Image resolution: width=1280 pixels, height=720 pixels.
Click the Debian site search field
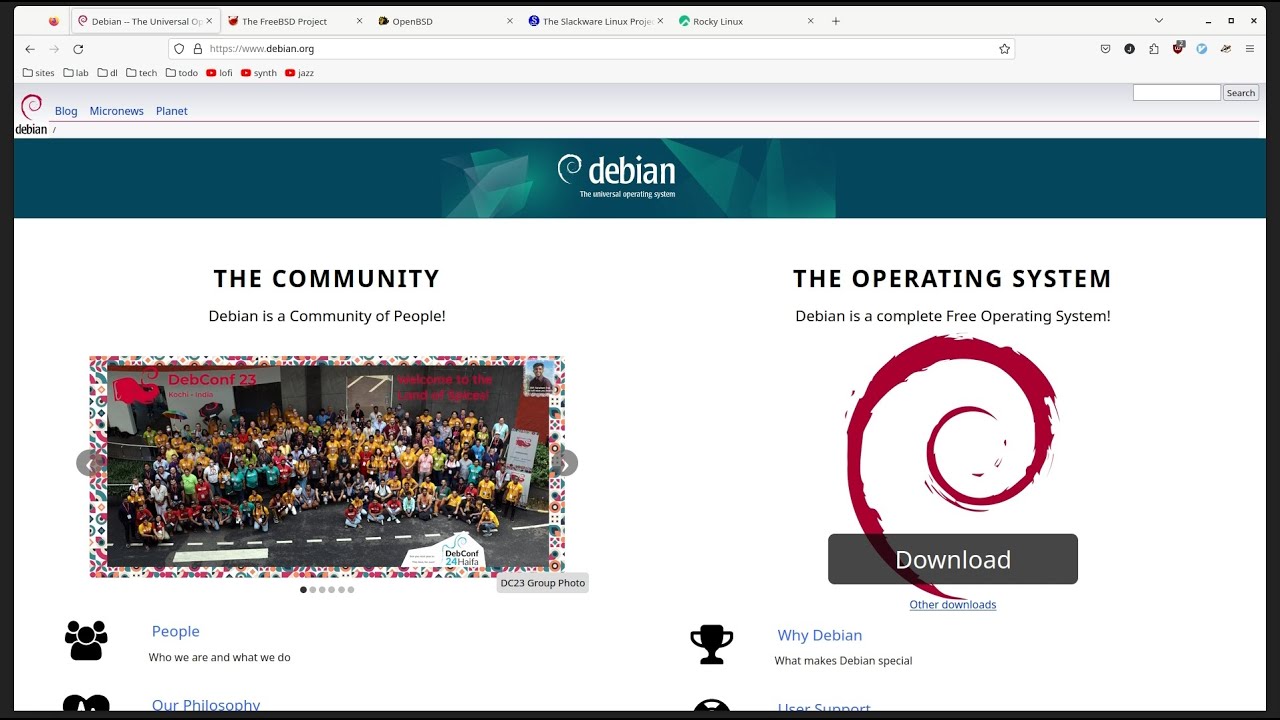click(x=1176, y=93)
